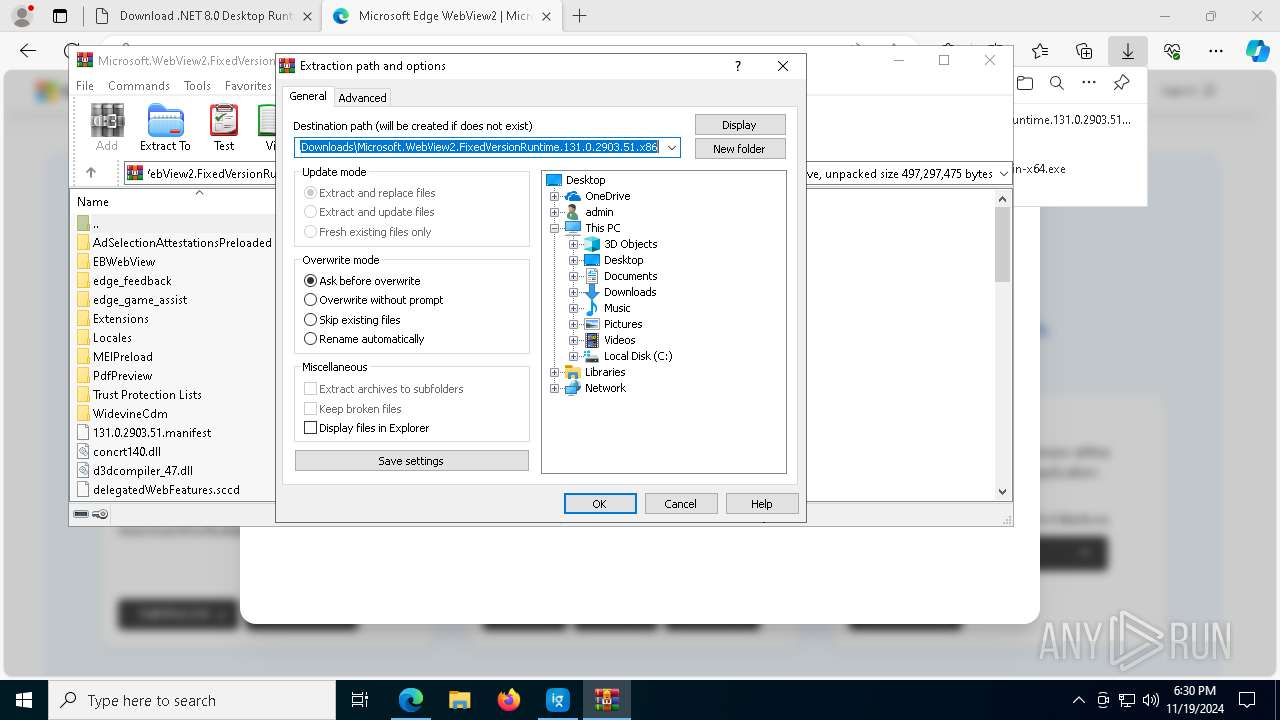The width and height of the screenshot is (1280, 720).
Task: Open the File menu in WinRAR
Action: click(85, 86)
